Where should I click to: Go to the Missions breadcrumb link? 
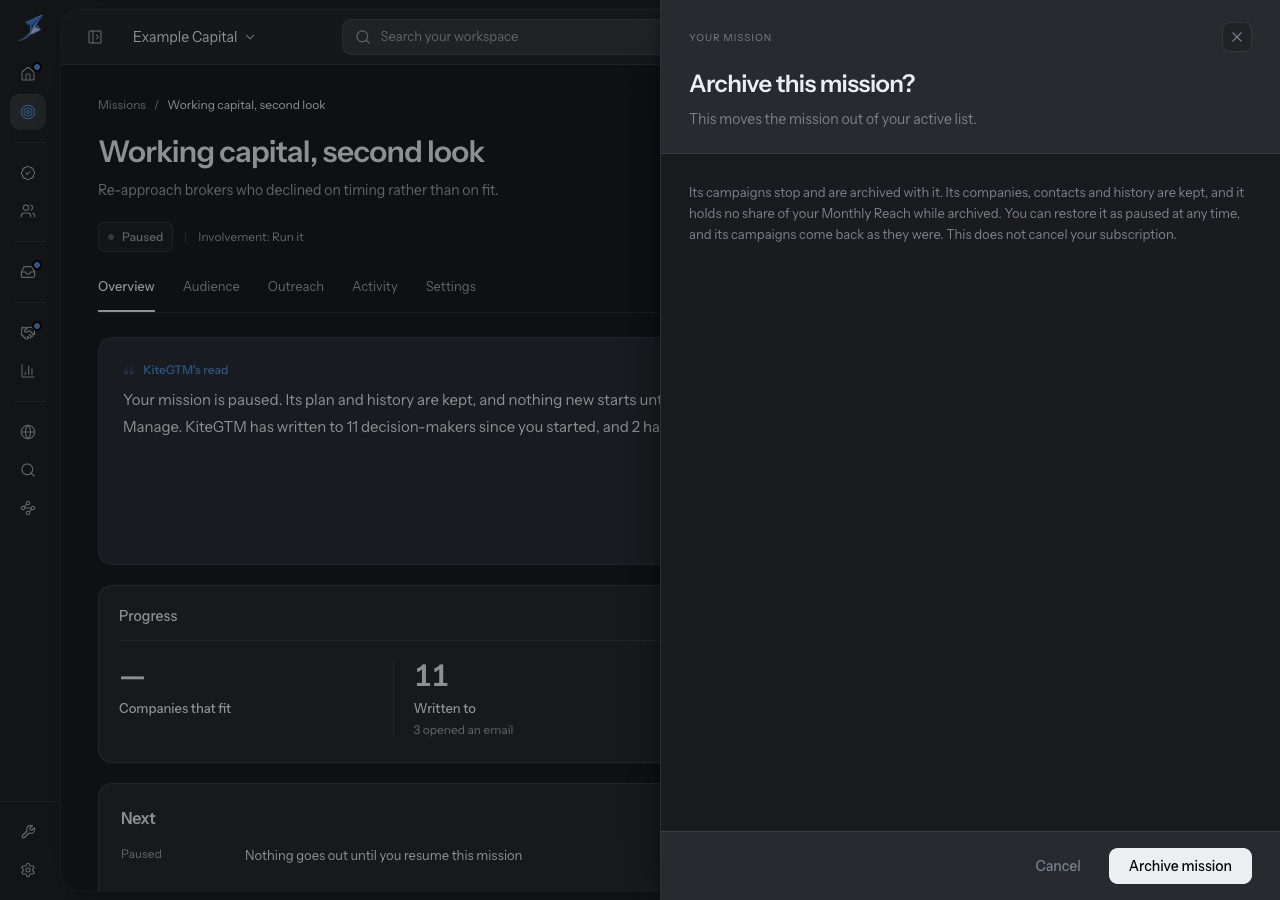click(122, 105)
